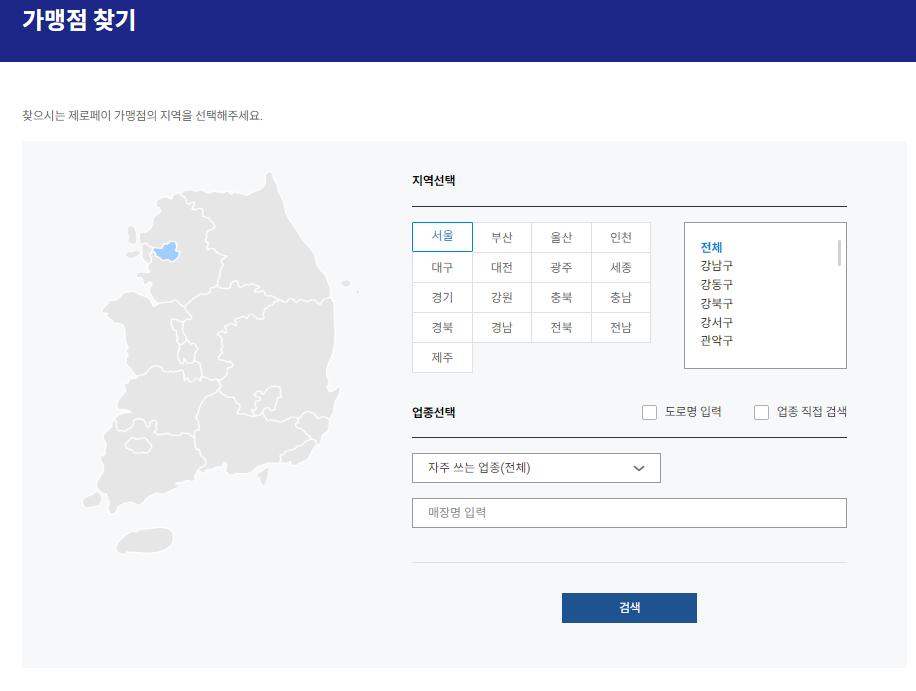
Task: Select the 부산 region button
Action: [x=502, y=237]
